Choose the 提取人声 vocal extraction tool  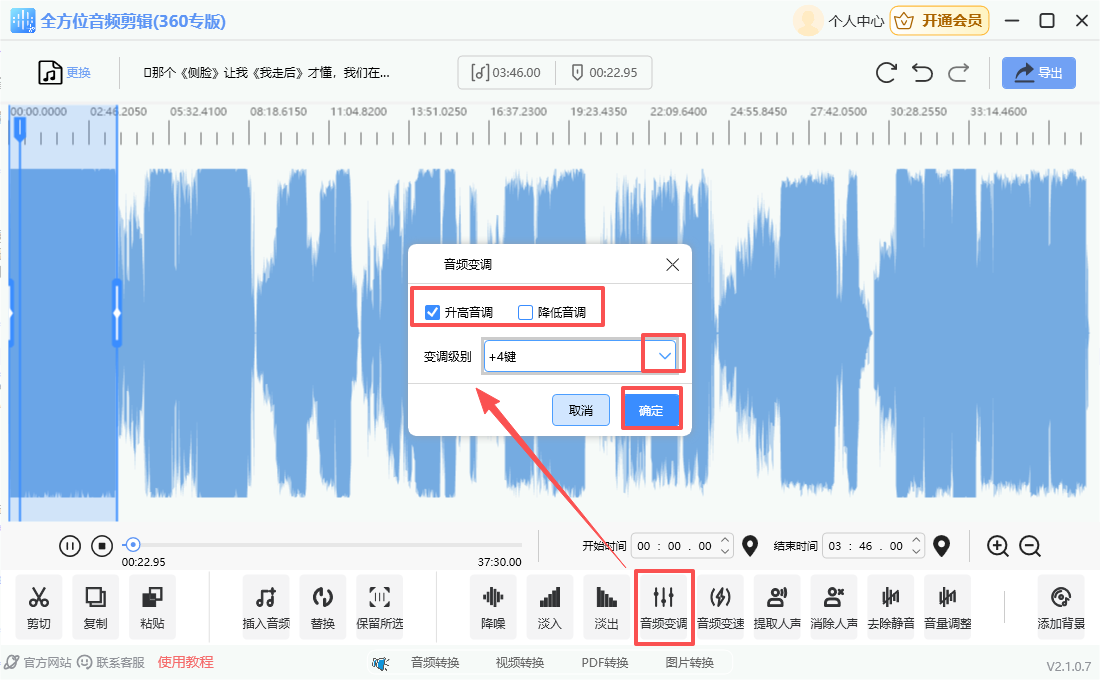[x=777, y=606]
